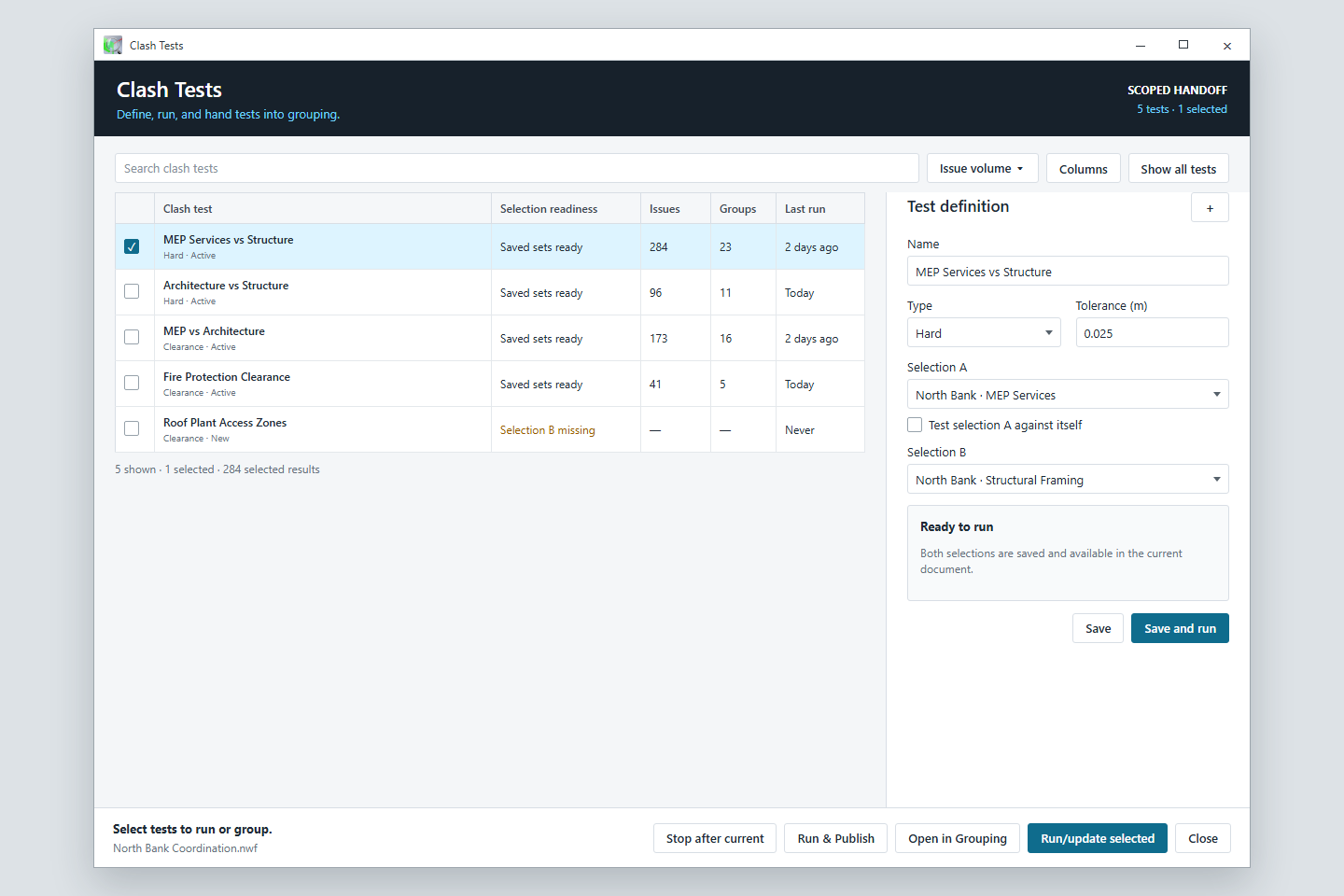The image size is (1344, 896).
Task: Click the Clash Tests app icon in title bar
Action: (113, 45)
